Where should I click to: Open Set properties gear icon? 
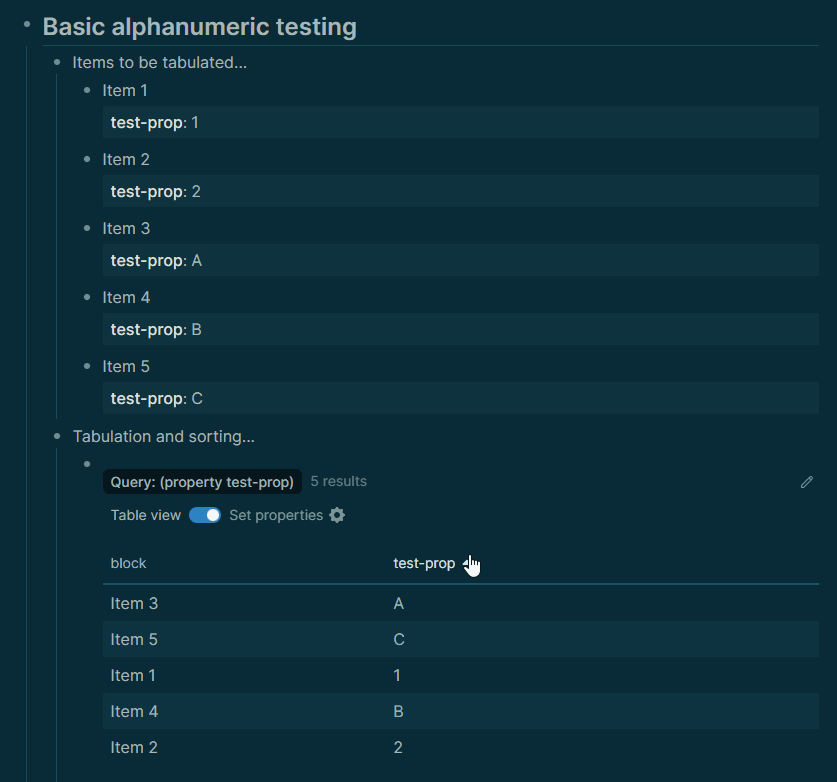point(337,515)
